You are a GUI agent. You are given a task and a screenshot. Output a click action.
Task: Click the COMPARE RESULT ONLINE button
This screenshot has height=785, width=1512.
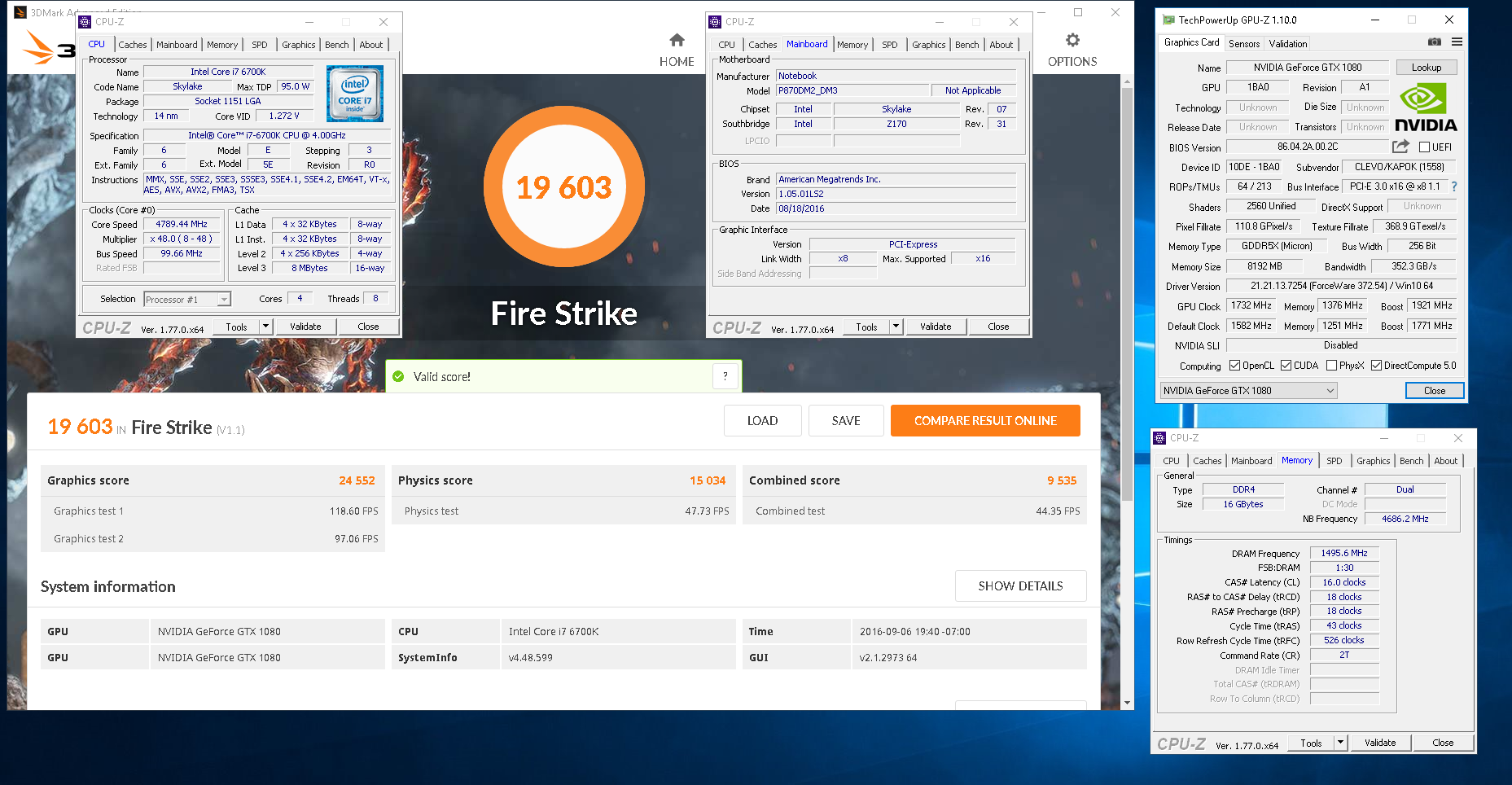(x=985, y=421)
